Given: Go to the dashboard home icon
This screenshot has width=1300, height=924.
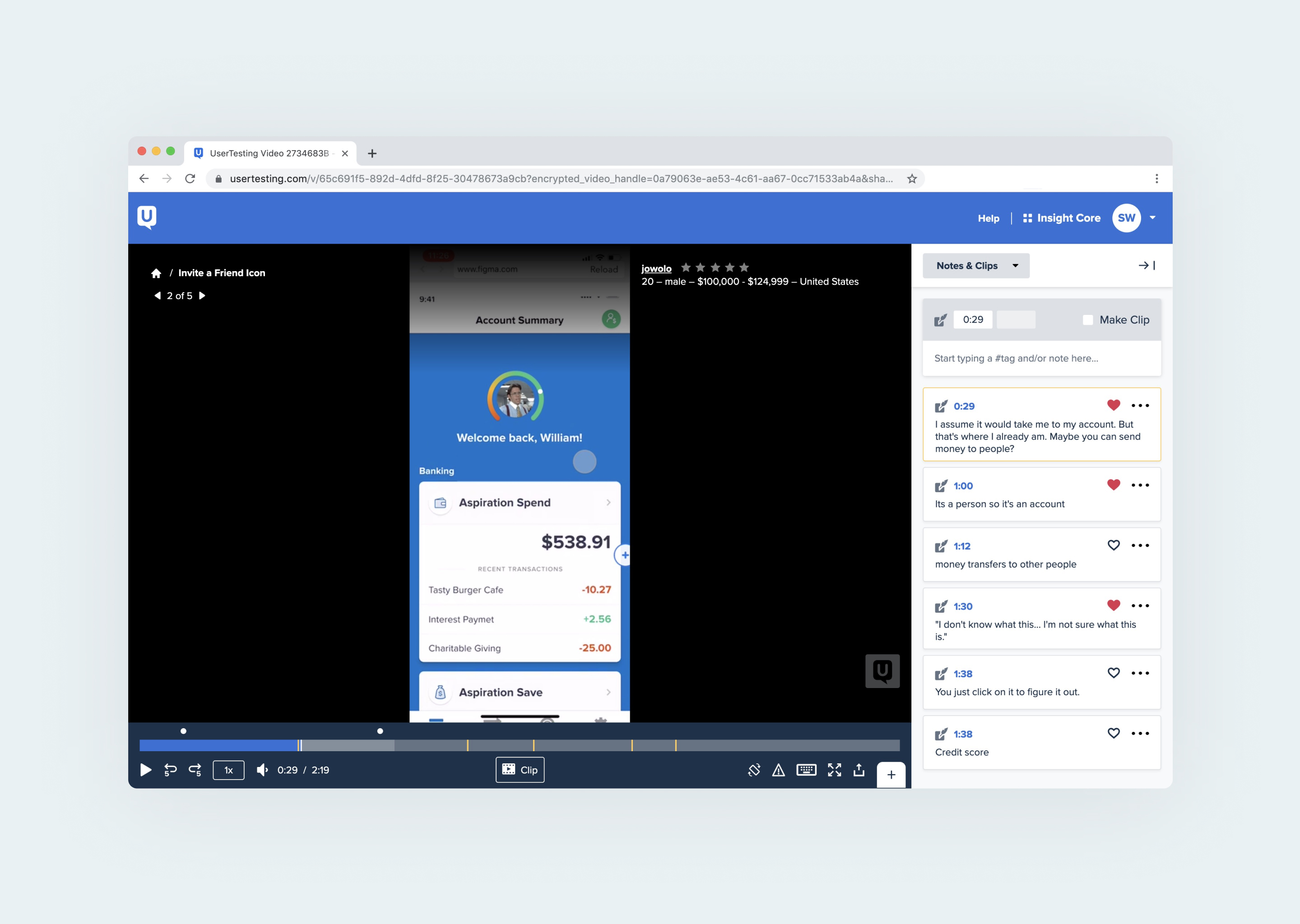Looking at the screenshot, I should (x=156, y=273).
